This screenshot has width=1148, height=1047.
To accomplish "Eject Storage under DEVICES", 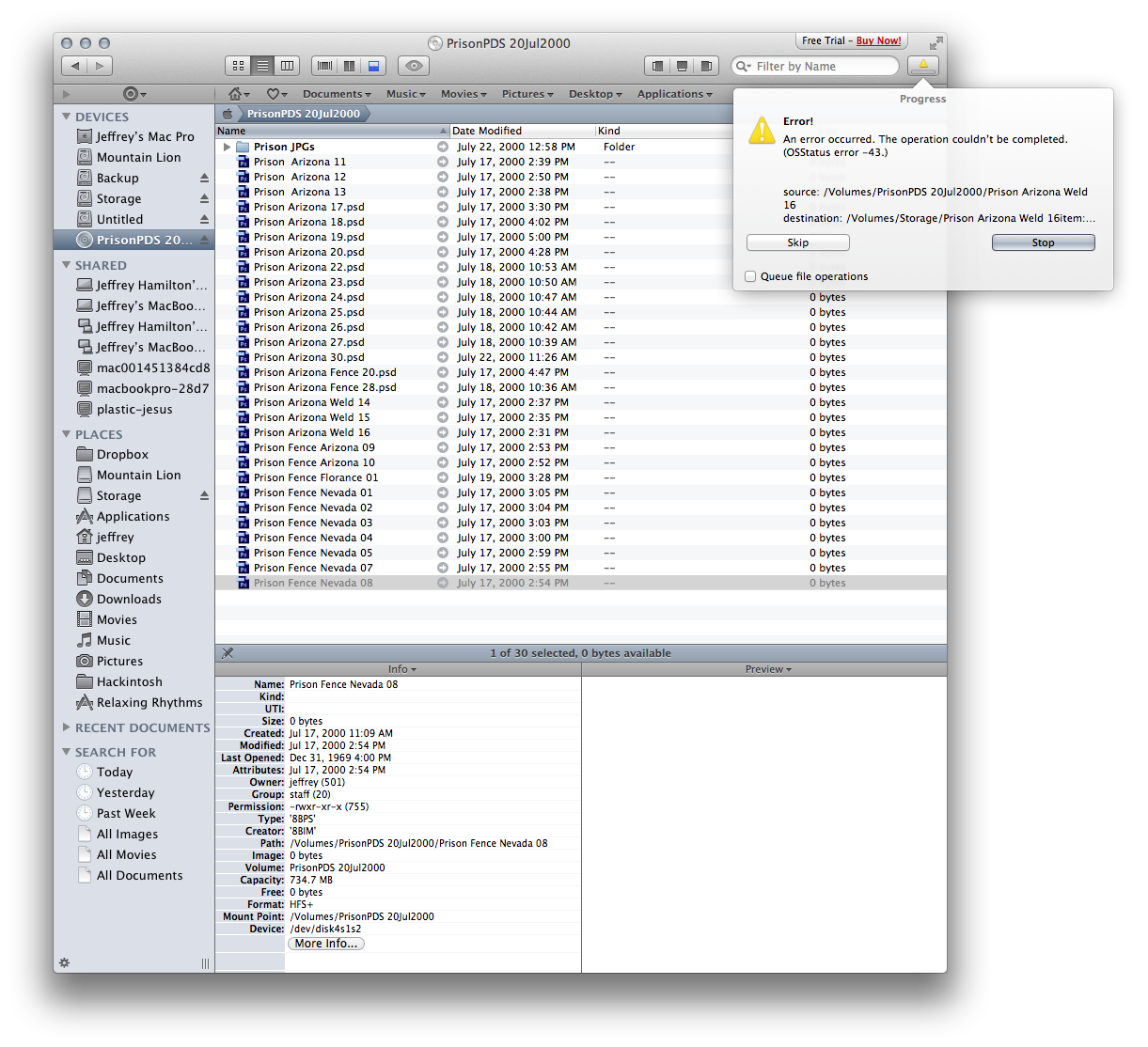I will click(204, 198).
